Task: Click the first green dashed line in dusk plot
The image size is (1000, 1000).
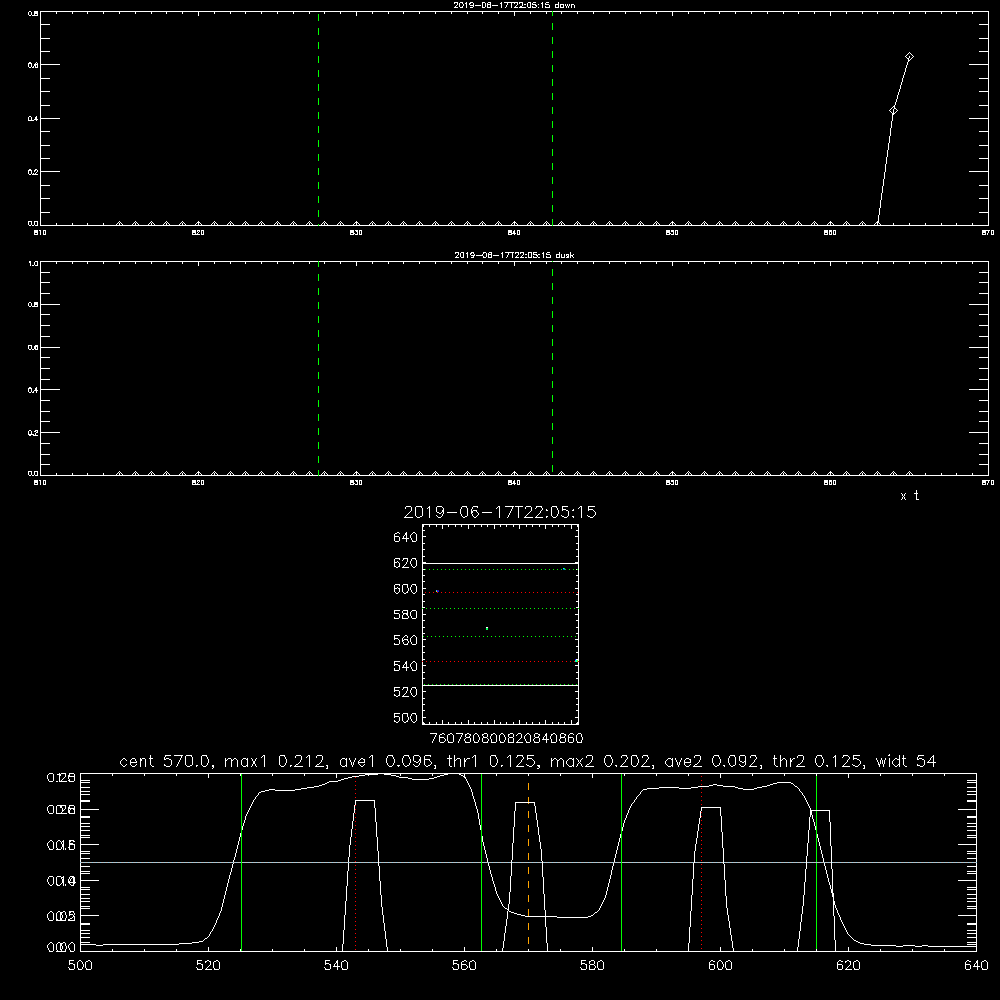Action: click(318, 369)
